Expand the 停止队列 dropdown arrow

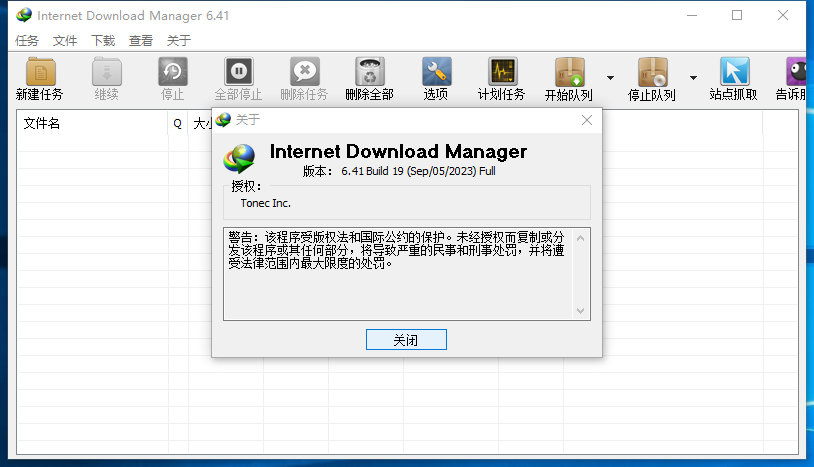[694, 78]
